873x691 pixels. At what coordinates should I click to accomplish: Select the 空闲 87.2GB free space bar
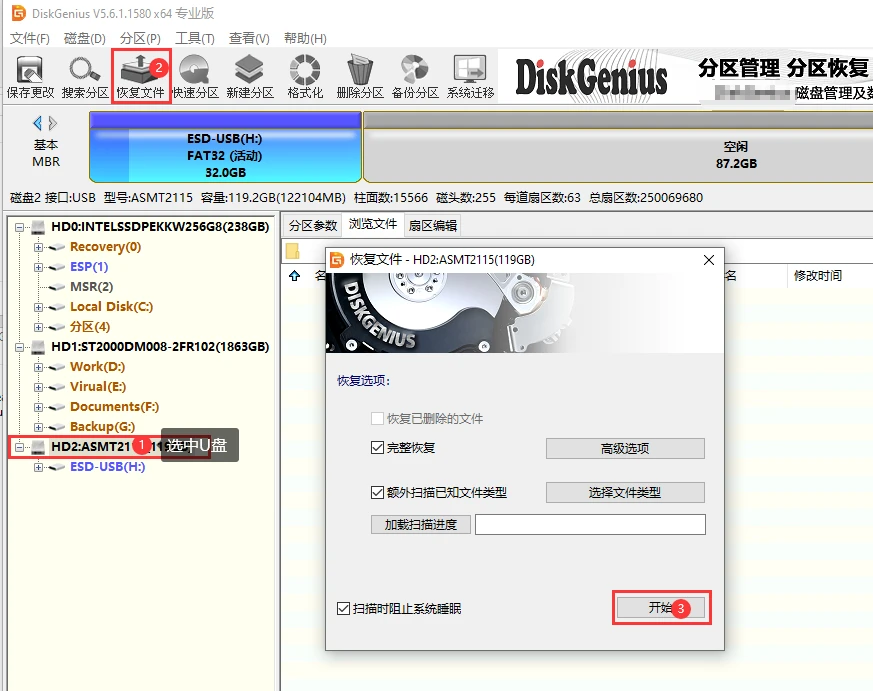(x=618, y=147)
